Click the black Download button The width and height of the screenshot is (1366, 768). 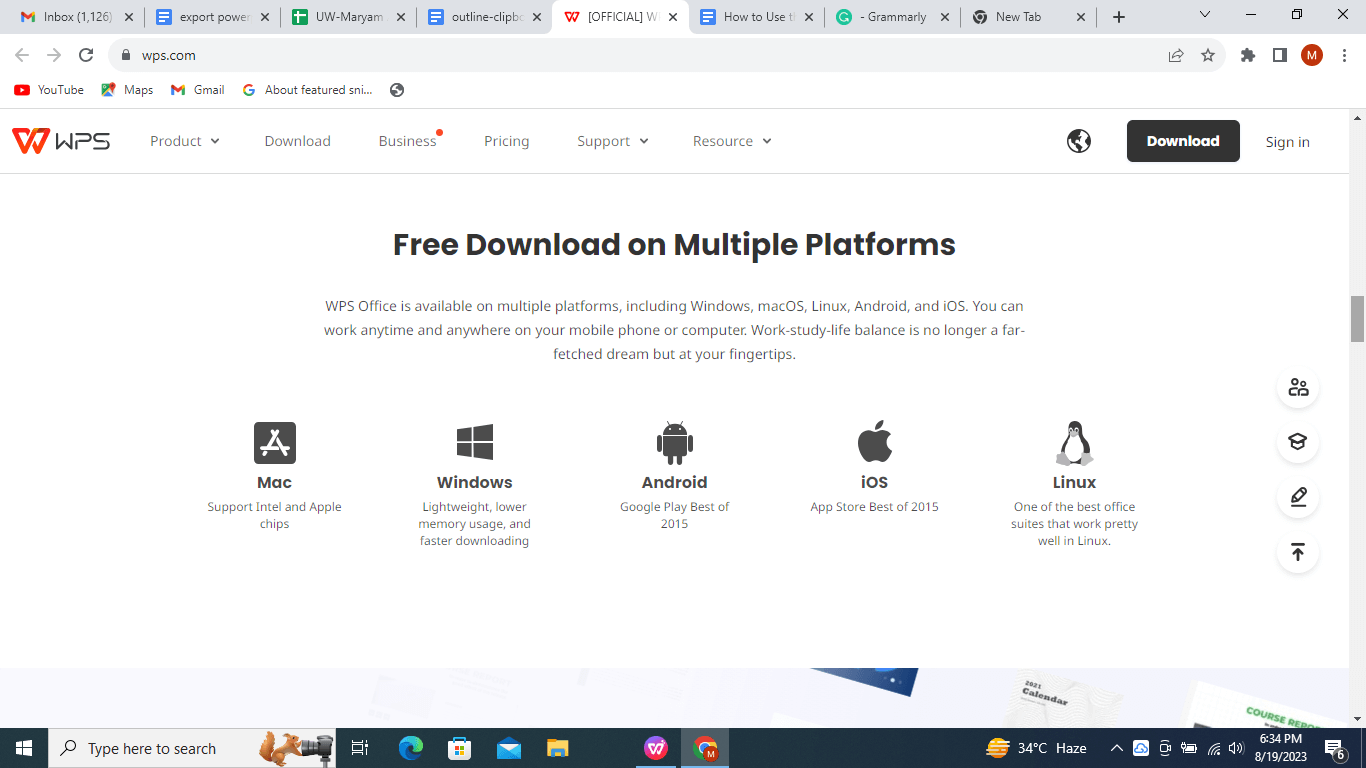1183,140
